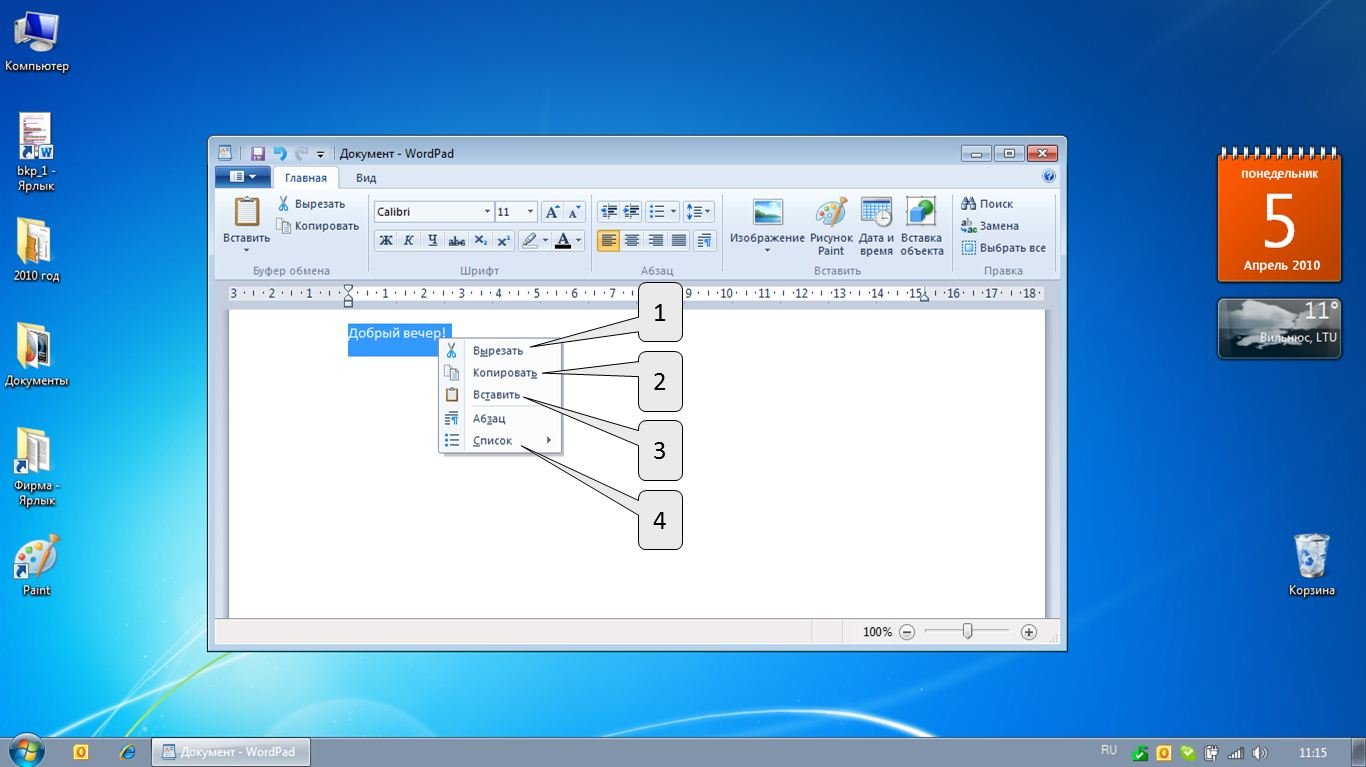Viewport: 1366px width, 767px height.
Task: Expand the font size dropdown
Action: [x=530, y=212]
